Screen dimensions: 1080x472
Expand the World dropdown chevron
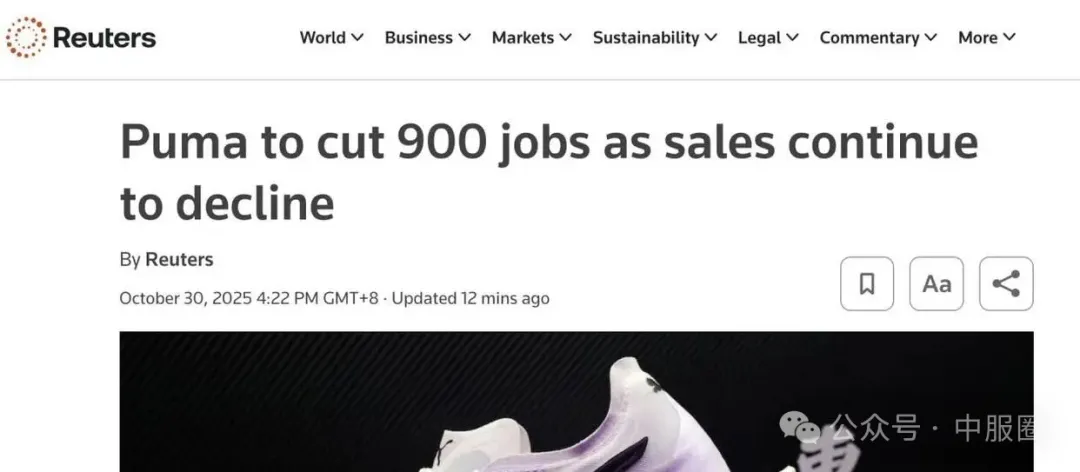[x=359, y=37]
